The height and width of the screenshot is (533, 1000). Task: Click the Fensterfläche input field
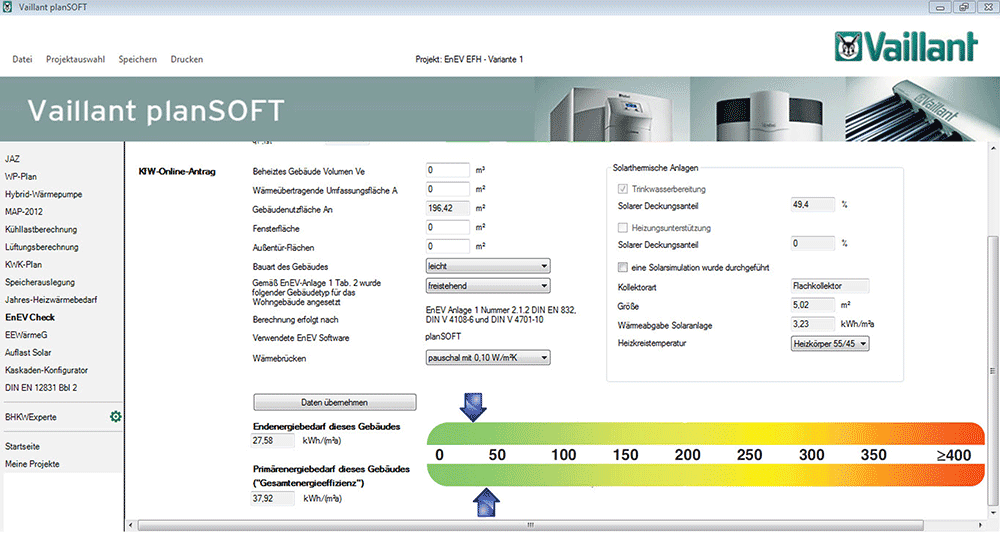click(448, 227)
